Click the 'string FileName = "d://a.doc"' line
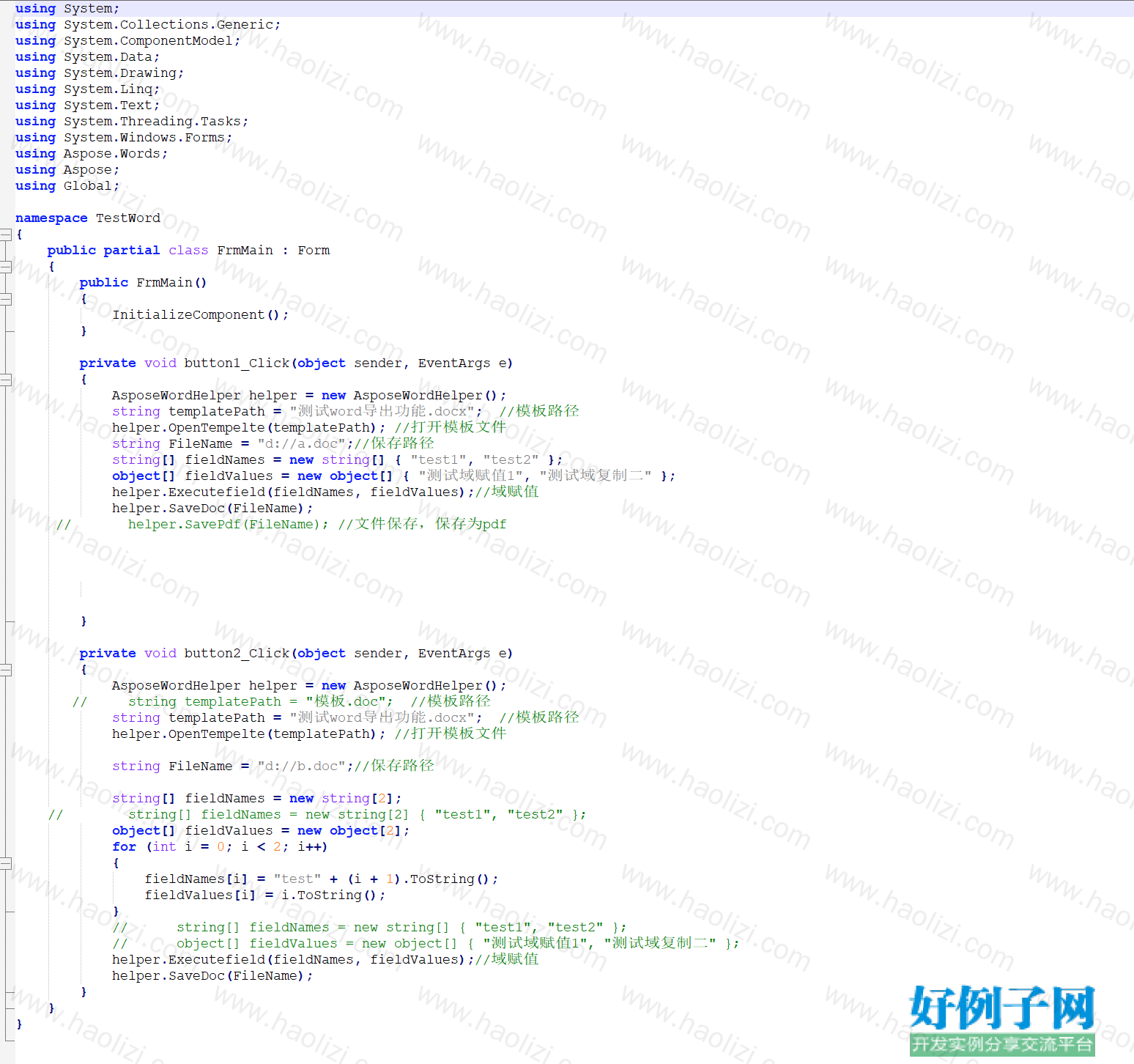 click(x=273, y=444)
